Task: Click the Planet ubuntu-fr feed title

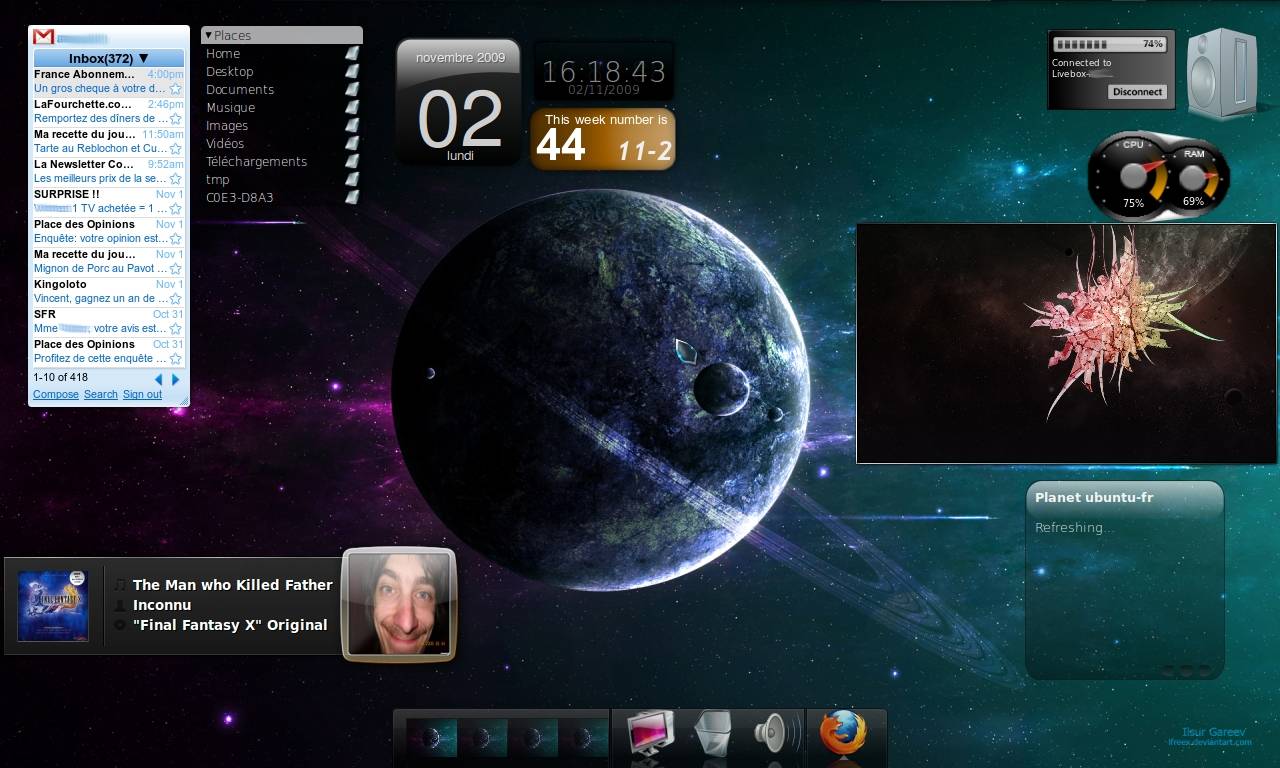Action: (1094, 497)
